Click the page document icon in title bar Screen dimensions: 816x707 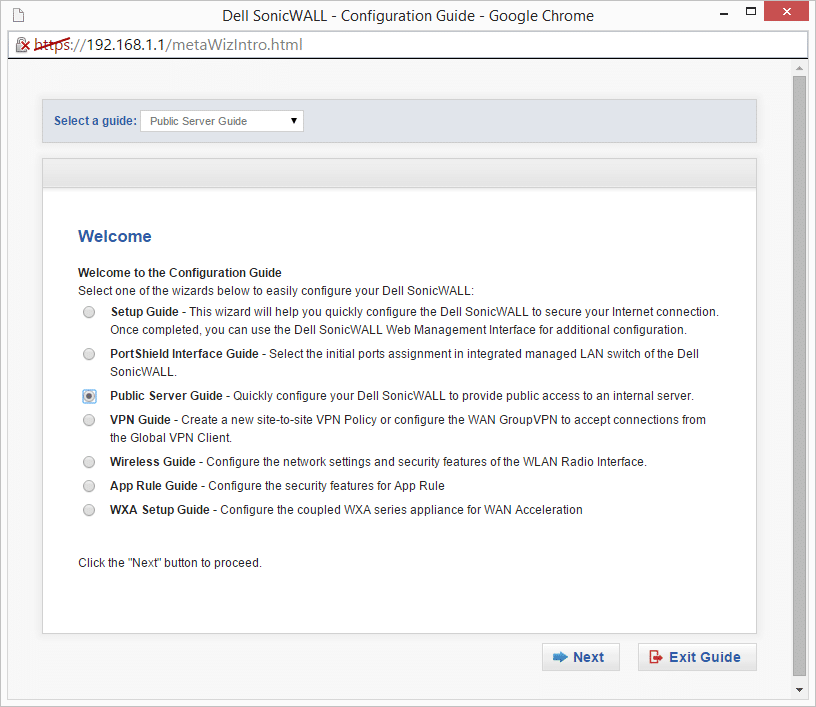point(19,16)
